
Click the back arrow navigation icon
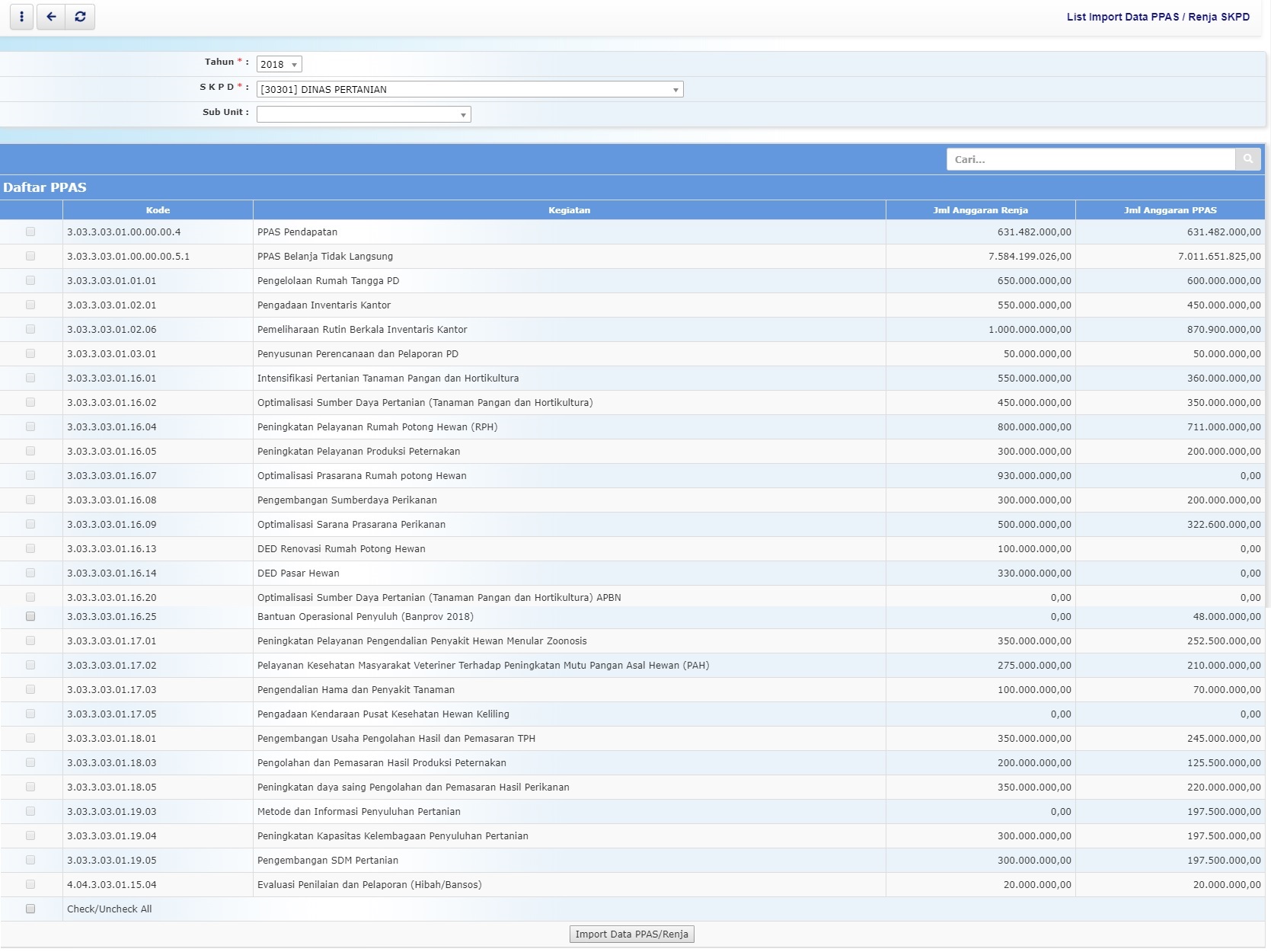50,16
